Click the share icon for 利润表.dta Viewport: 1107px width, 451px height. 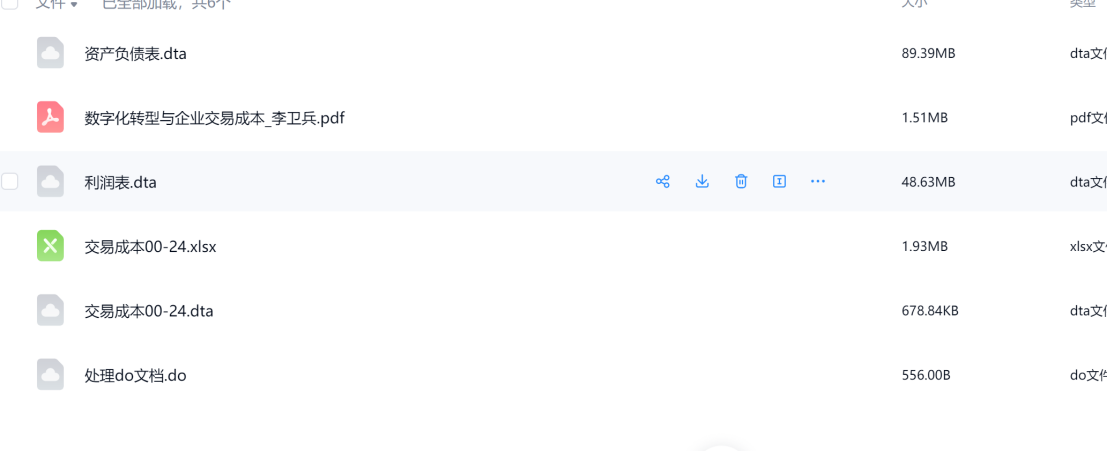662,181
